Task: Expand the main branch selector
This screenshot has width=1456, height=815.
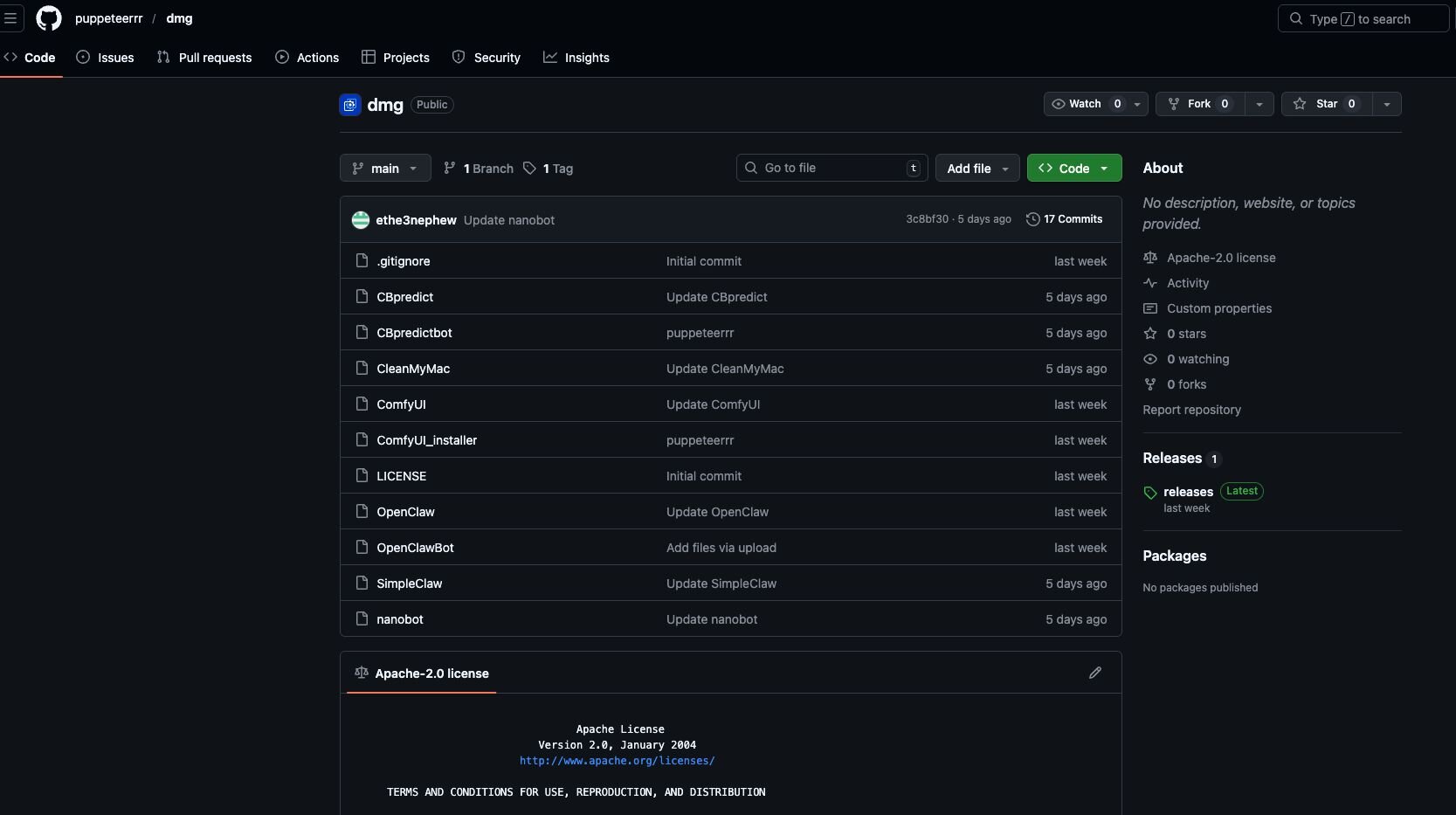Action: [385, 169]
